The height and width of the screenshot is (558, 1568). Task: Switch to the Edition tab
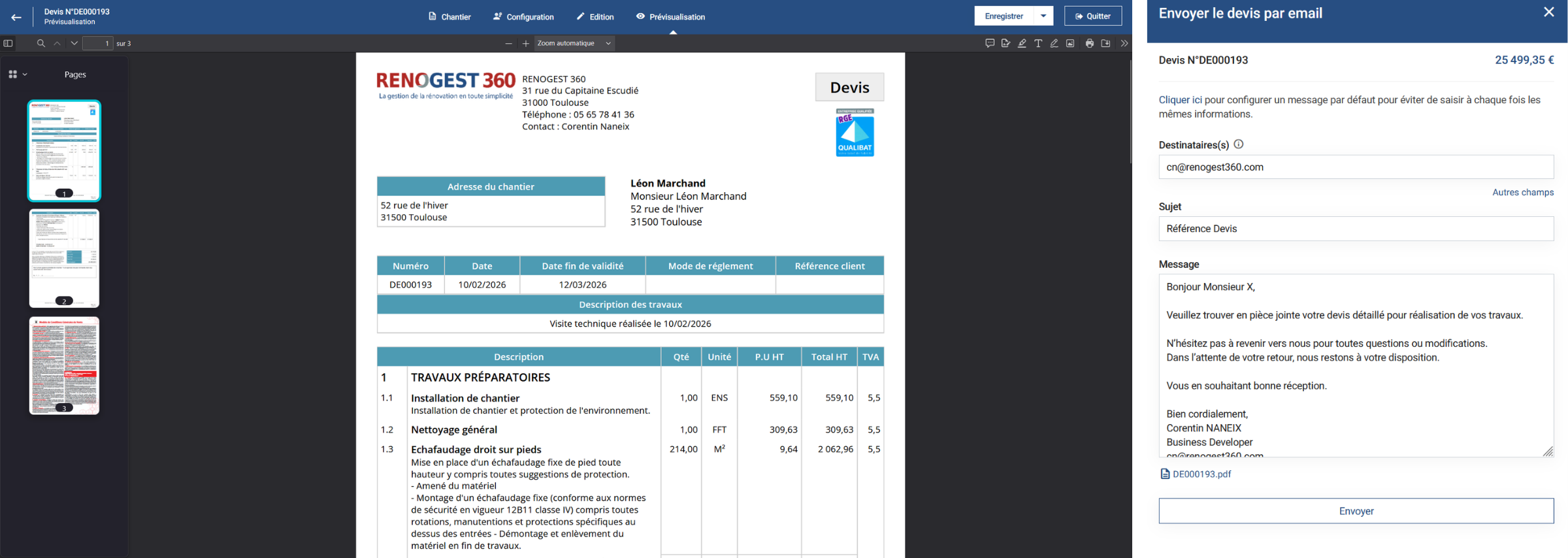(x=595, y=17)
